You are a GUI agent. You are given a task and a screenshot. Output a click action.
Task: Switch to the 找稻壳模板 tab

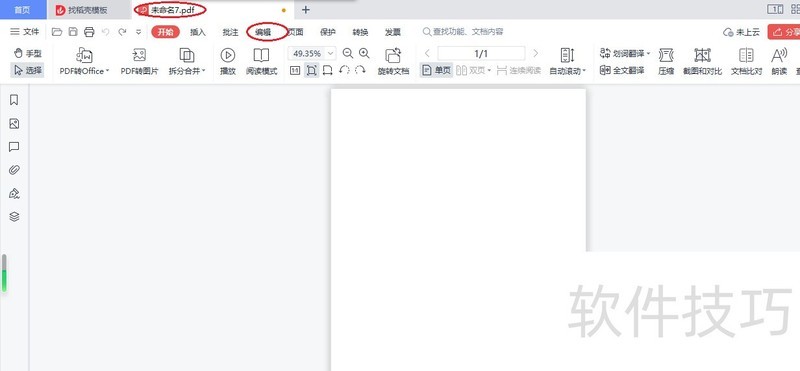(88, 10)
